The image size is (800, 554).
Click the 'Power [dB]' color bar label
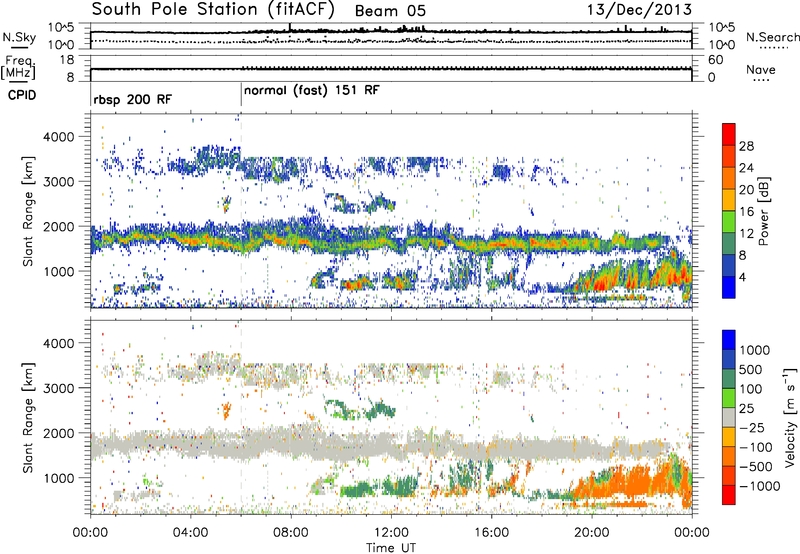click(x=764, y=211)
